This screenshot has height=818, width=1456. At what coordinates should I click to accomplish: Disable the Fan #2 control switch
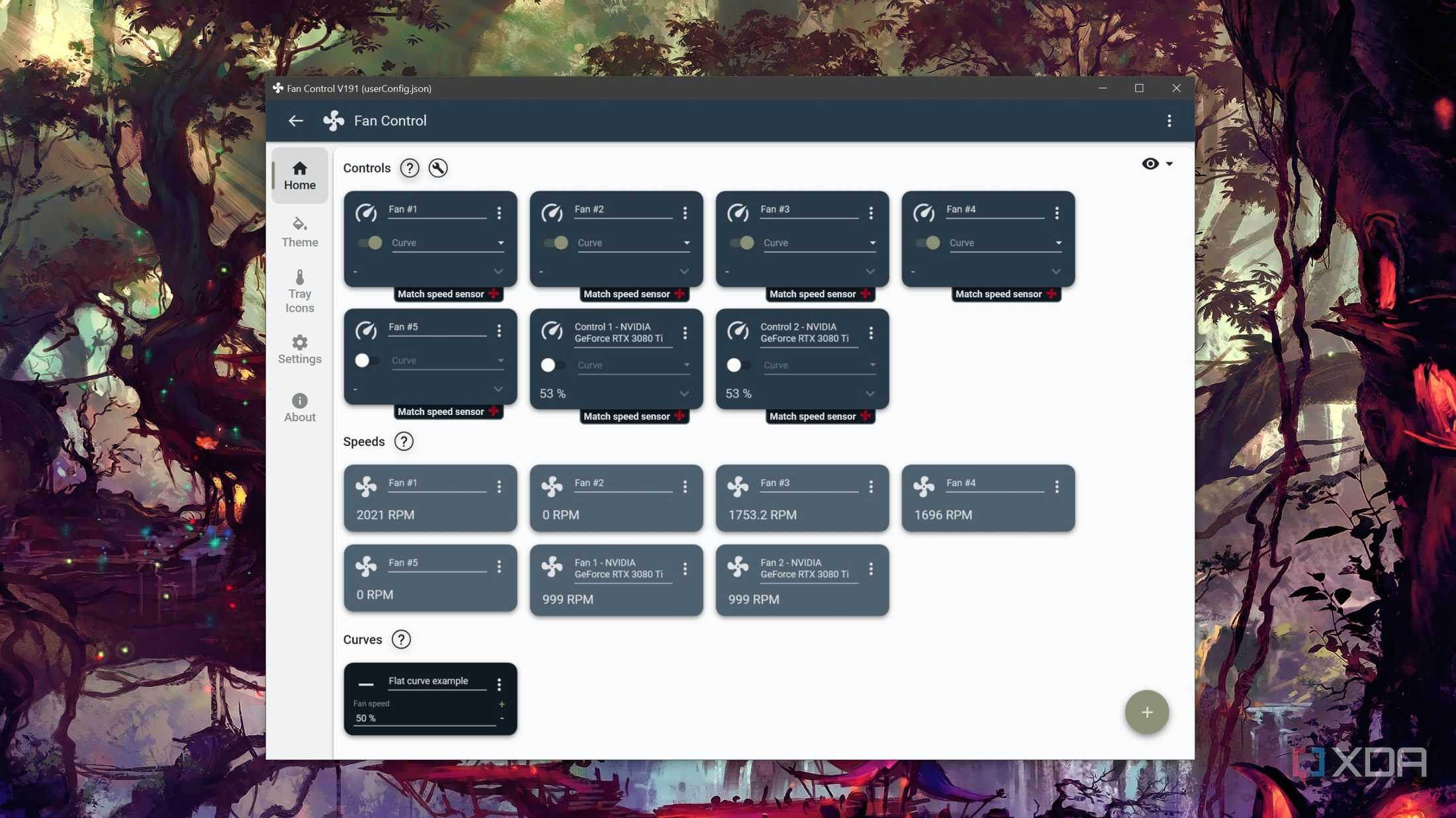(556, 243)
